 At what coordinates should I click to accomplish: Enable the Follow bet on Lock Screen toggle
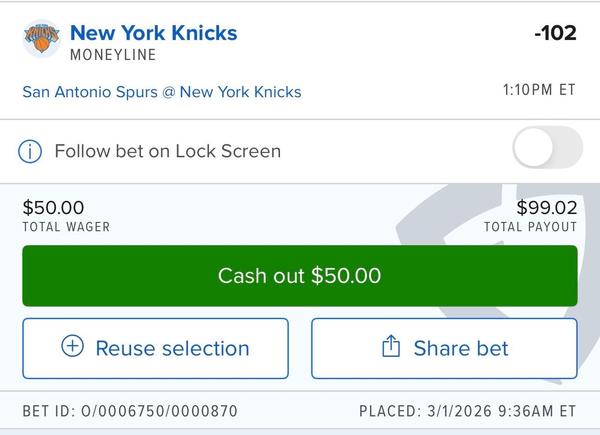(546, 150)
